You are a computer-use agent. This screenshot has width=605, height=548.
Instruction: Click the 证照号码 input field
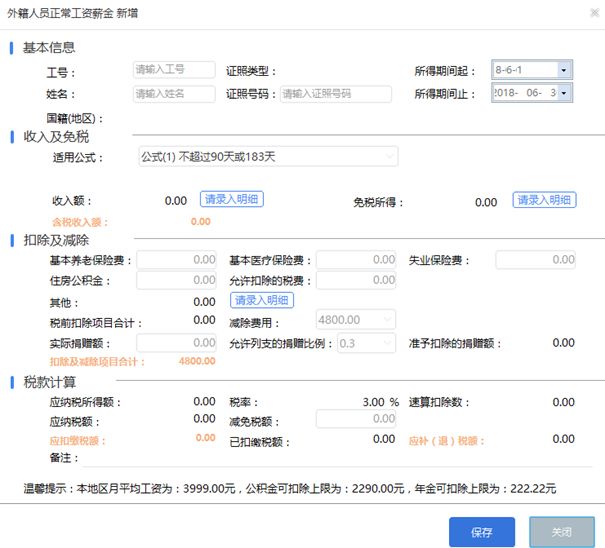click(x=335, y=94)
